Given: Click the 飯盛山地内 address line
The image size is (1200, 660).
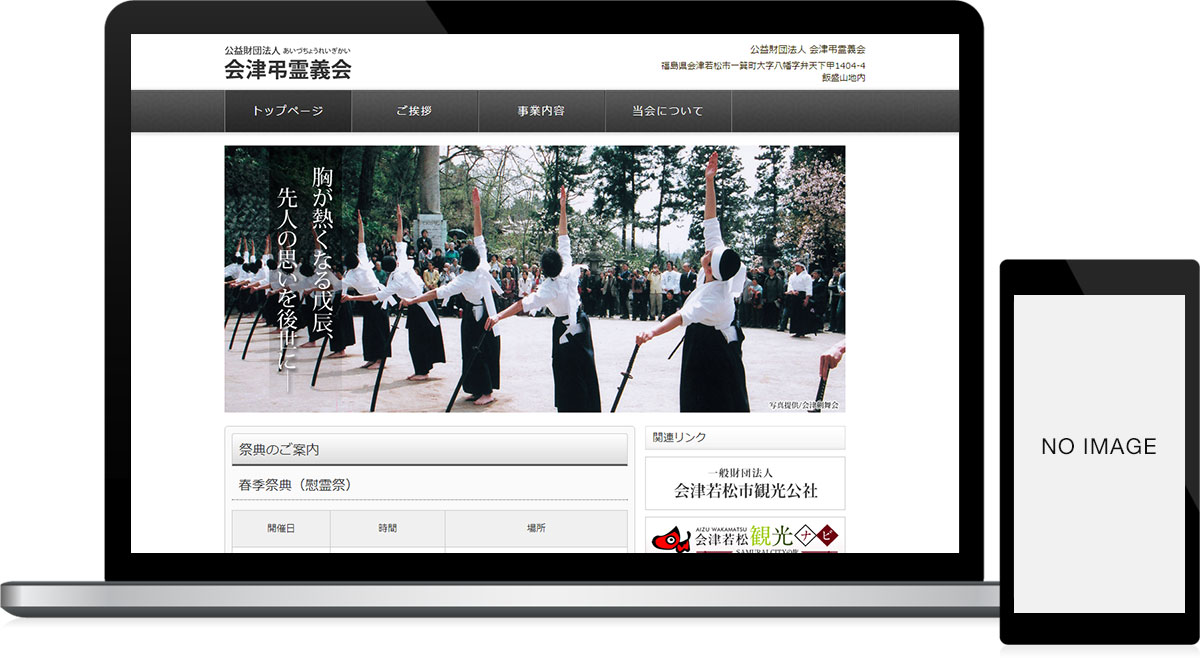Looking at the screenshot, I should (x=843, y=78).
